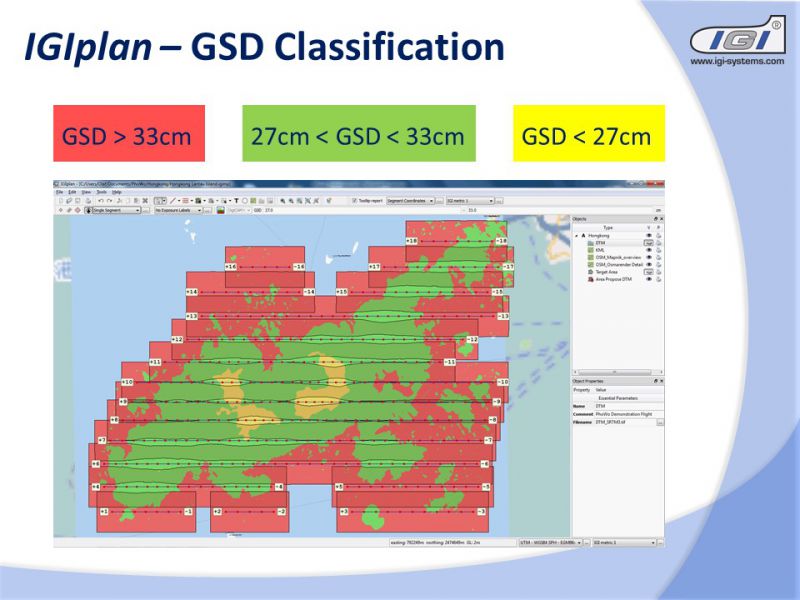Click the first magnifier zoom icon
800x600 pixels.
click(x=283, y=201)
